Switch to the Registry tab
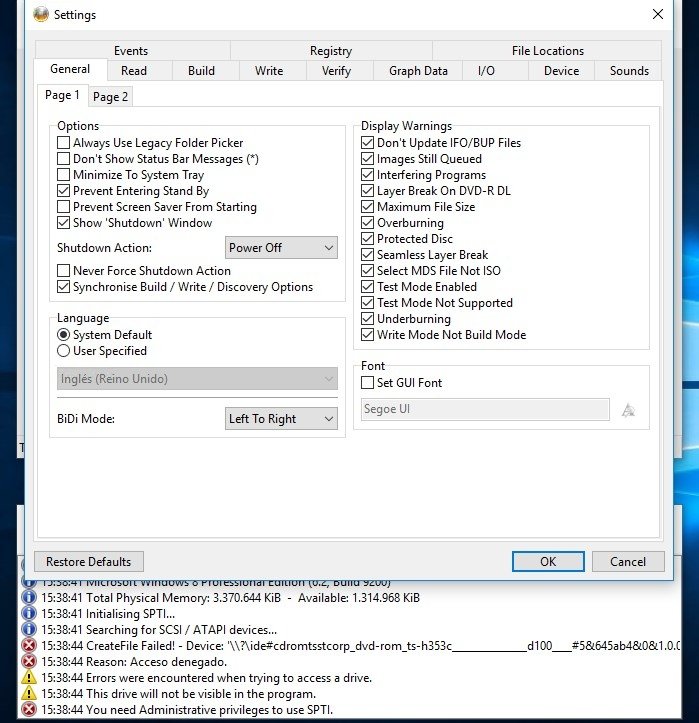The image size is (699, 723). (331, 50)
